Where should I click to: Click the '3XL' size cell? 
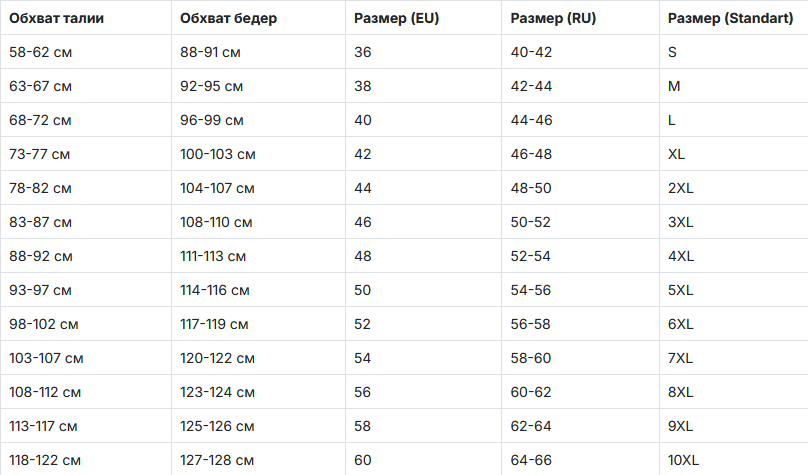point(680,222)
